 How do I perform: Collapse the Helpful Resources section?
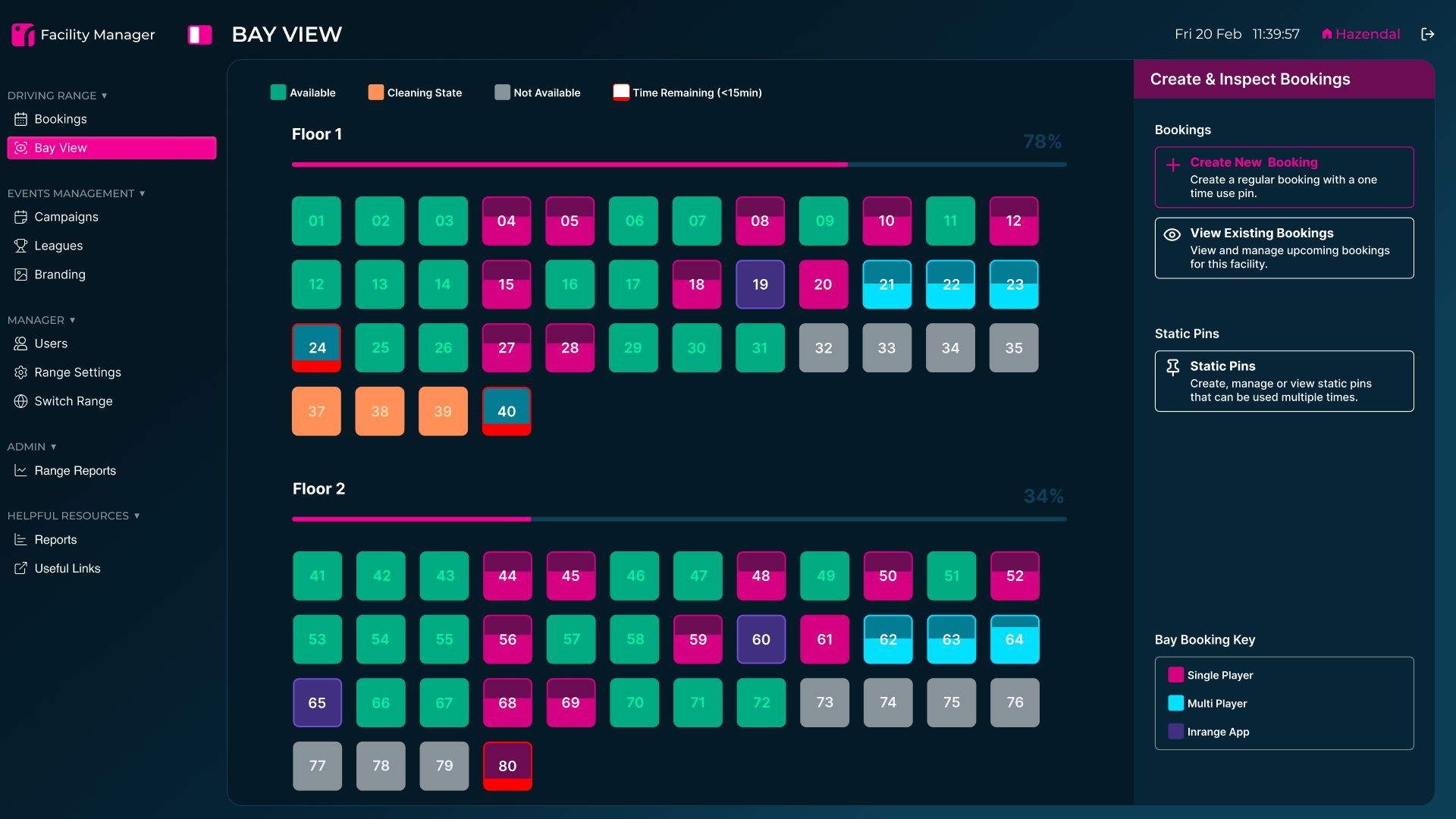(136, 516)
